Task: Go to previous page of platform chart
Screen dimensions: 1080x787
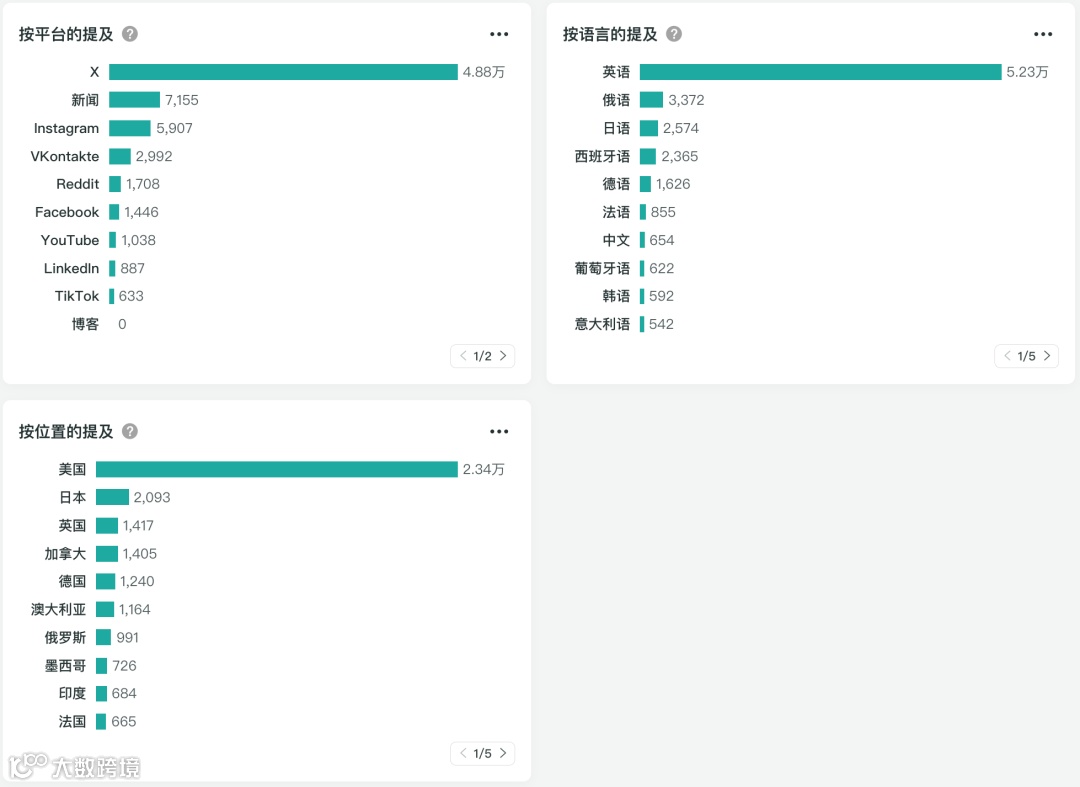Action: tap(463, 355)
